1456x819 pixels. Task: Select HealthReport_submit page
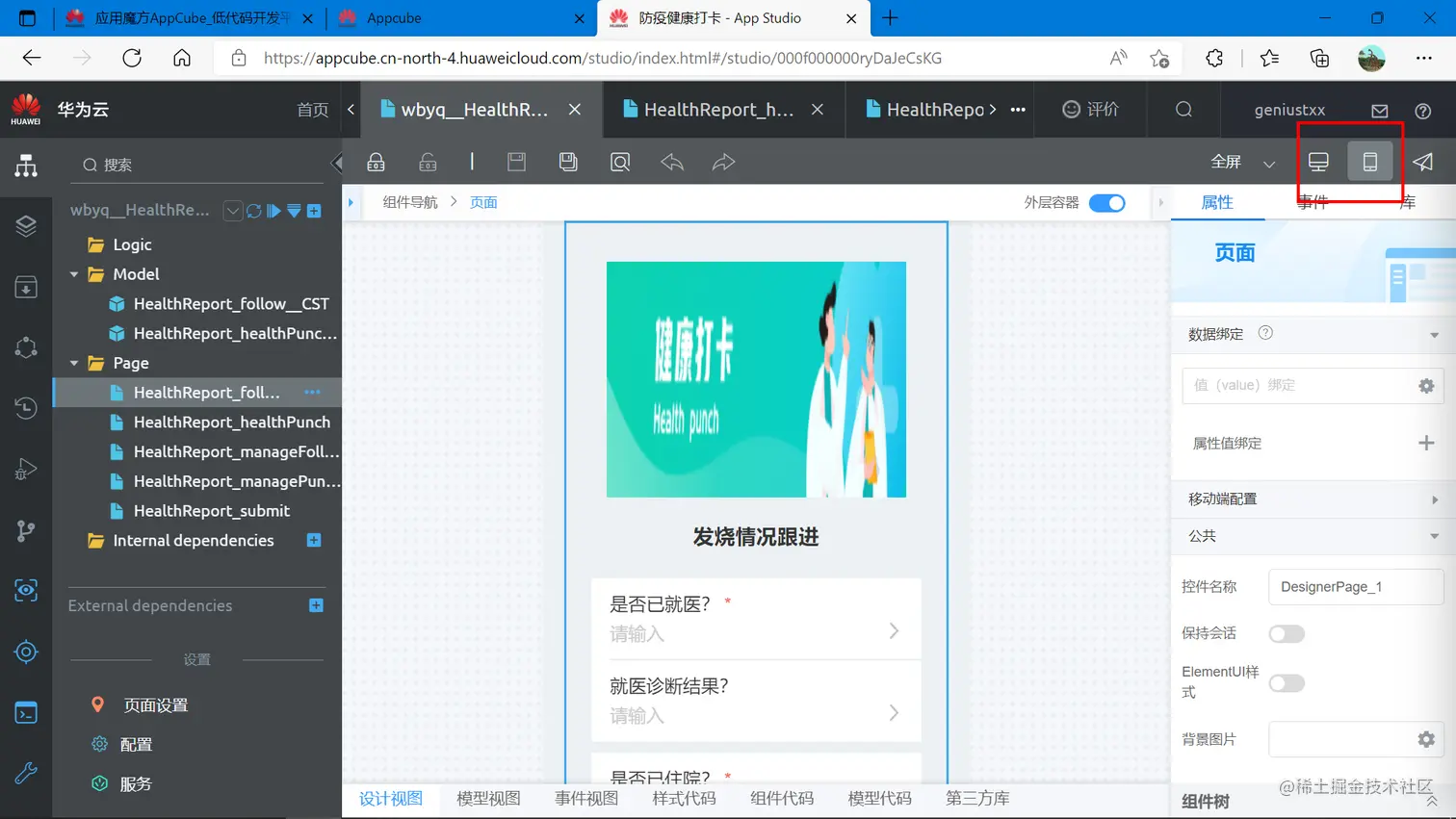(x=212, y=510)
